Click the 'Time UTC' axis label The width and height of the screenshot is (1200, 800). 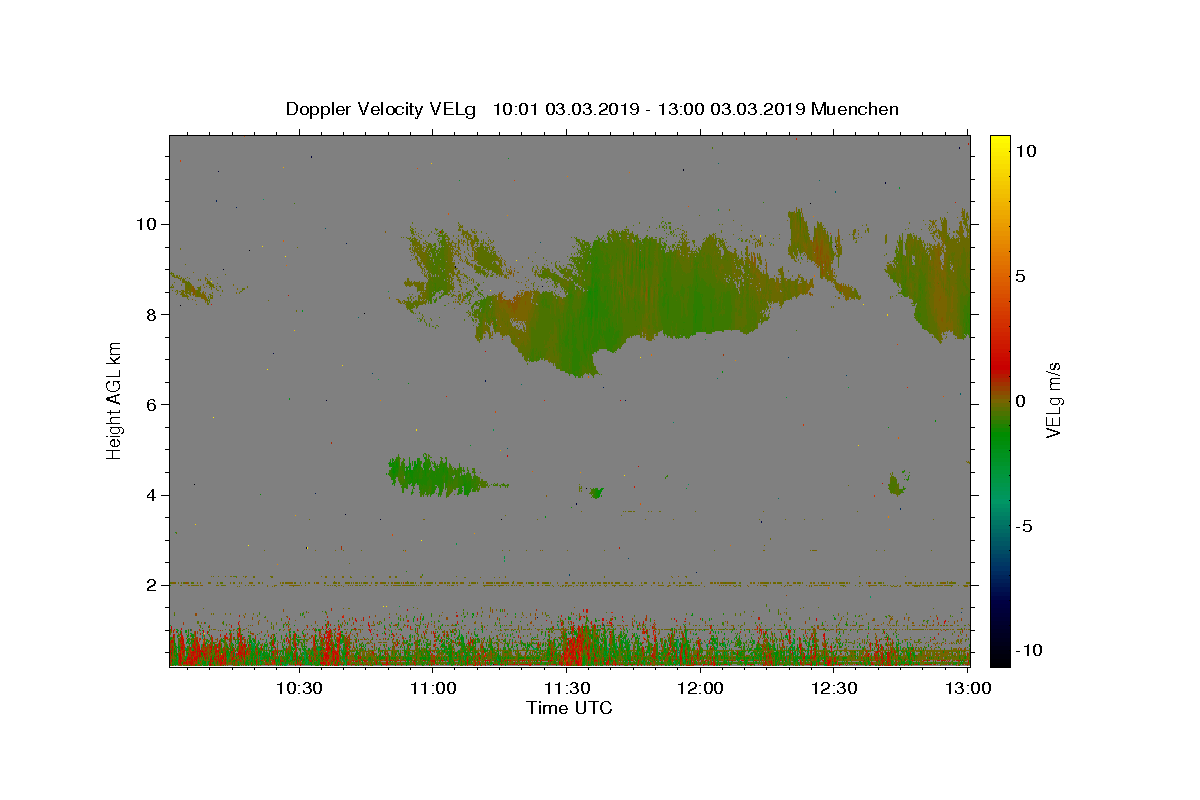pos(569,708)
